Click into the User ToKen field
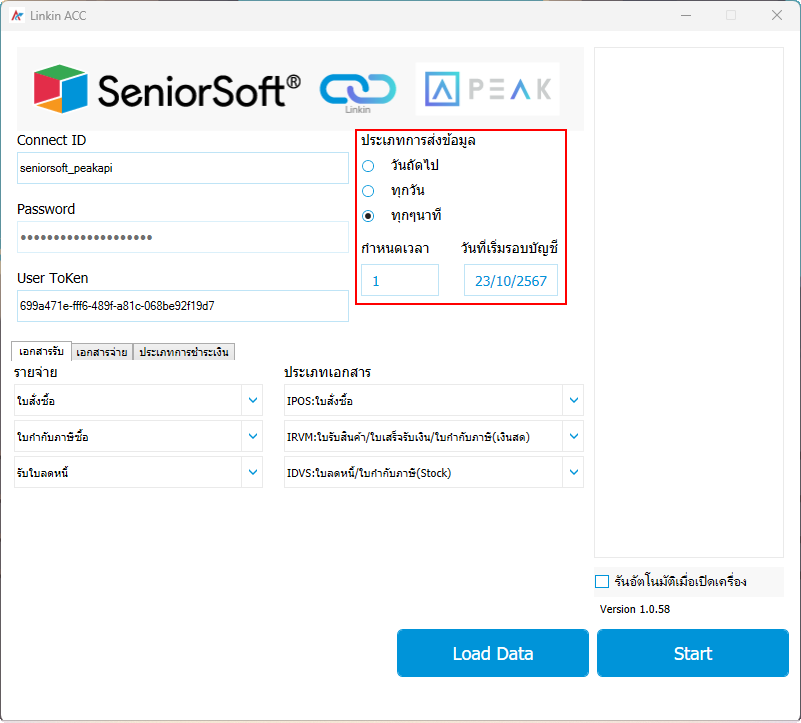 click(x=183, y=306)
